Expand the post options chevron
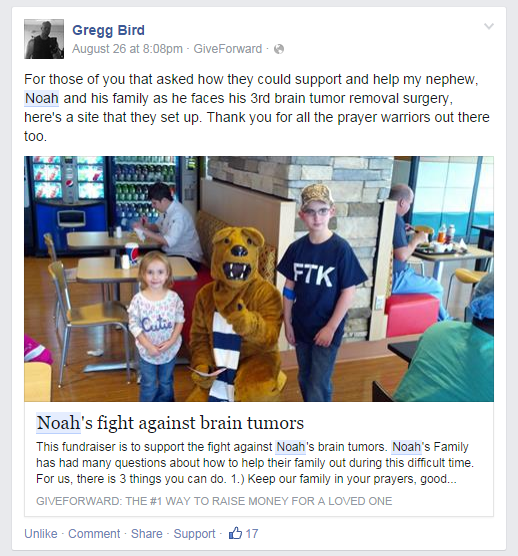The height and width of the screenshot is (556, 518). (489, 26)
